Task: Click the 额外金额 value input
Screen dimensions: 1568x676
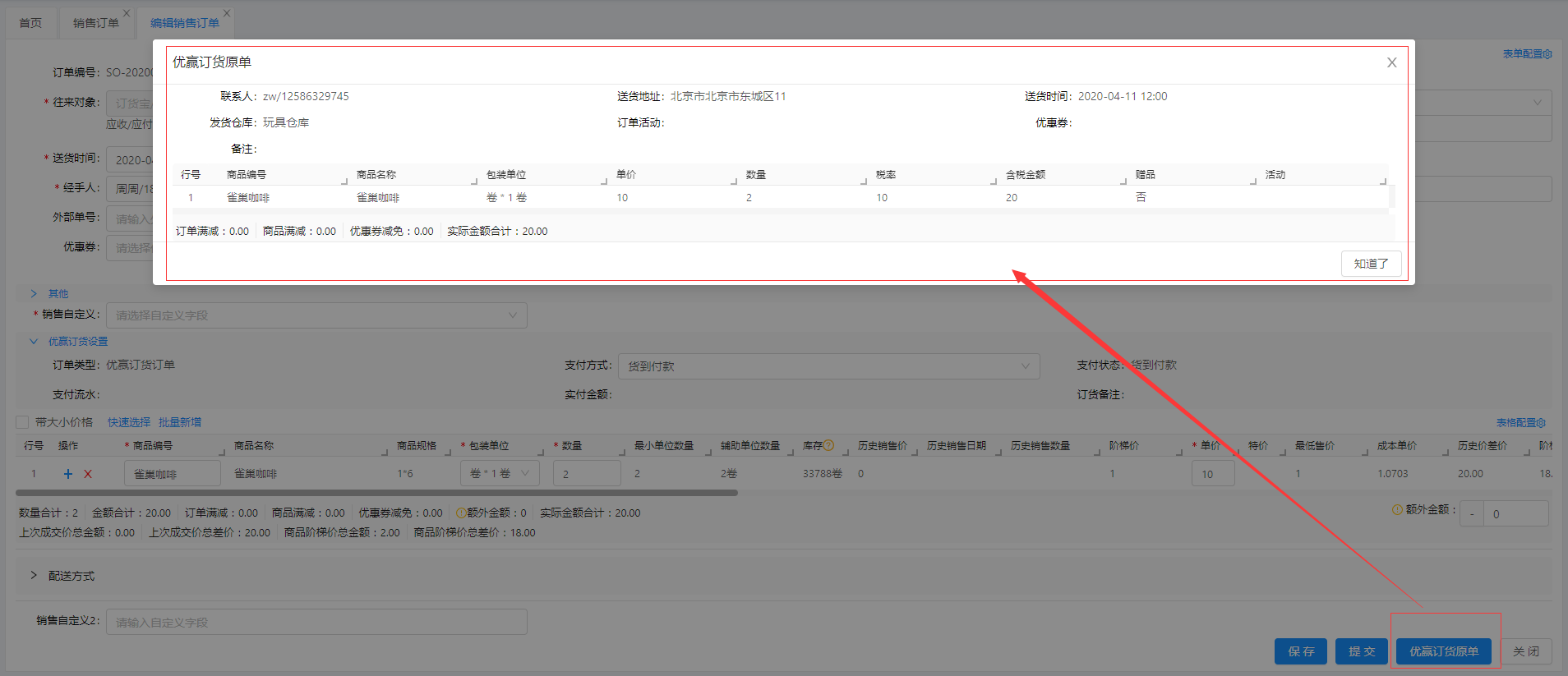Action: (1516, 513)
